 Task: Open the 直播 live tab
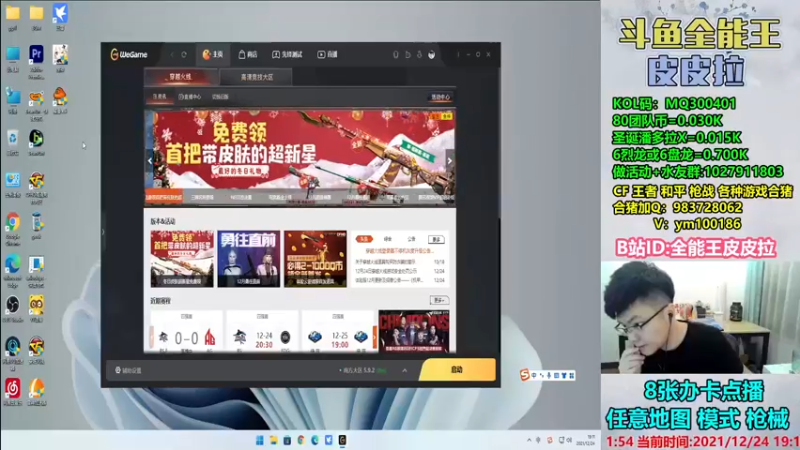click(x=328, y=55)
